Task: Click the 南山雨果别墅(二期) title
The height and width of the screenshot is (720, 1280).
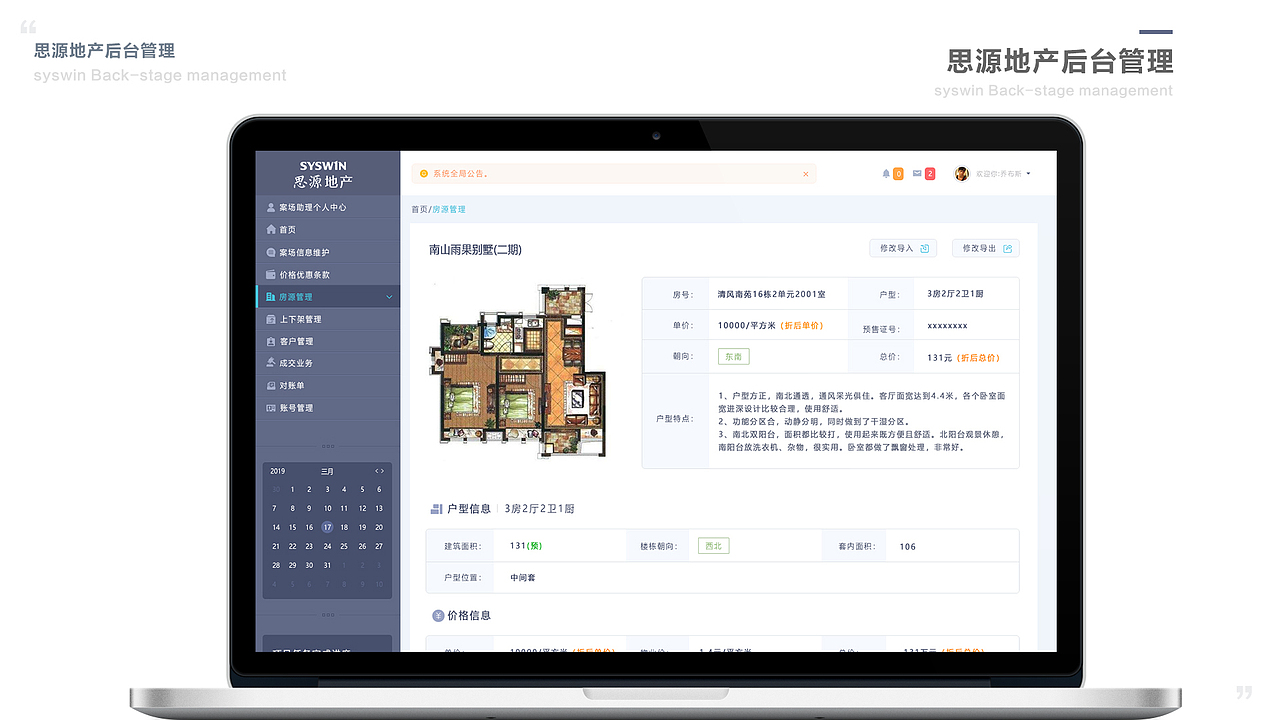Action: [475, 250]
